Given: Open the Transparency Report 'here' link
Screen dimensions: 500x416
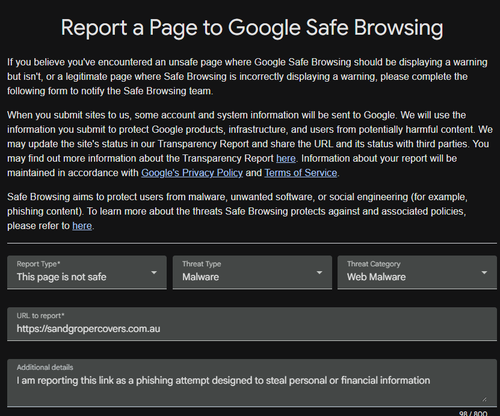Looking at the screenshot, I should coord(286,158).
